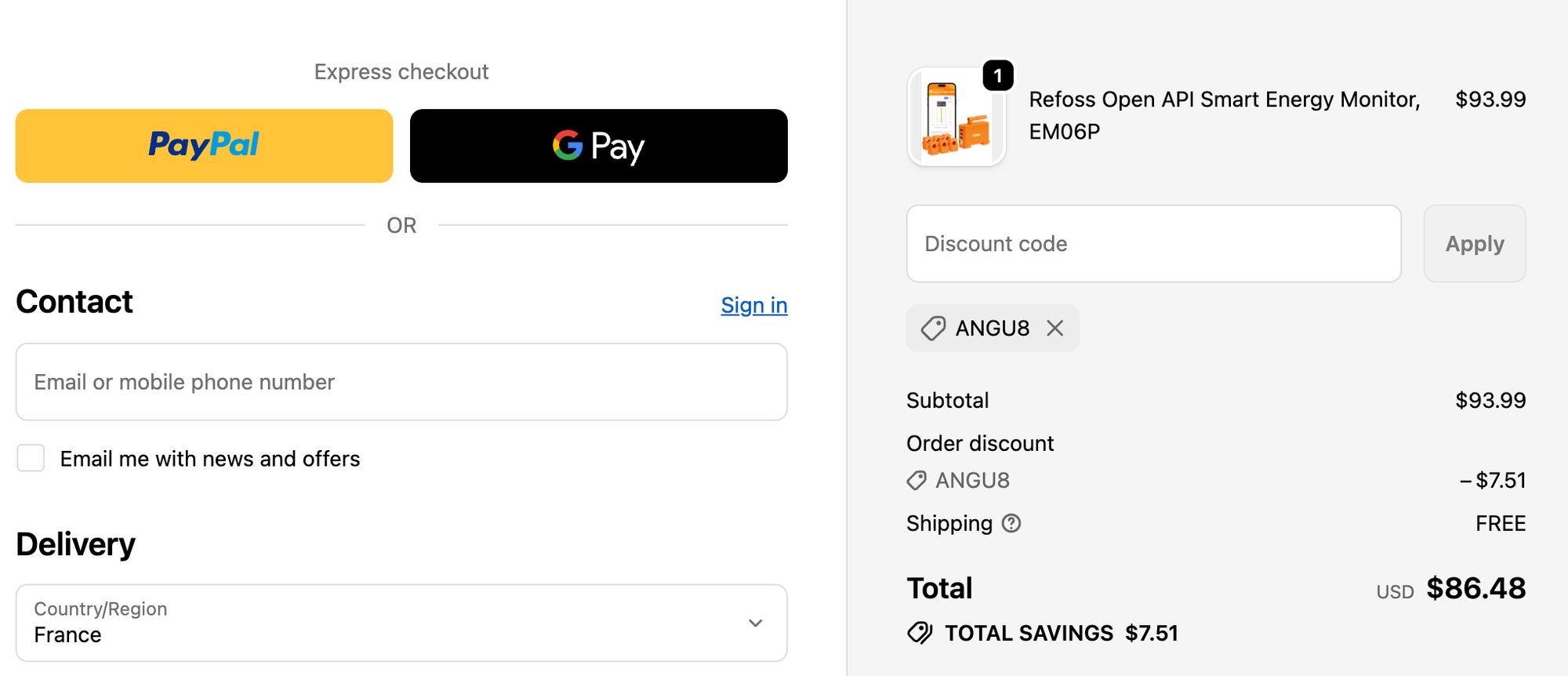Screen dimensions: 1568x676
Task: Open the Shipping help question mark icon
Action: [x=1011, y=523]
